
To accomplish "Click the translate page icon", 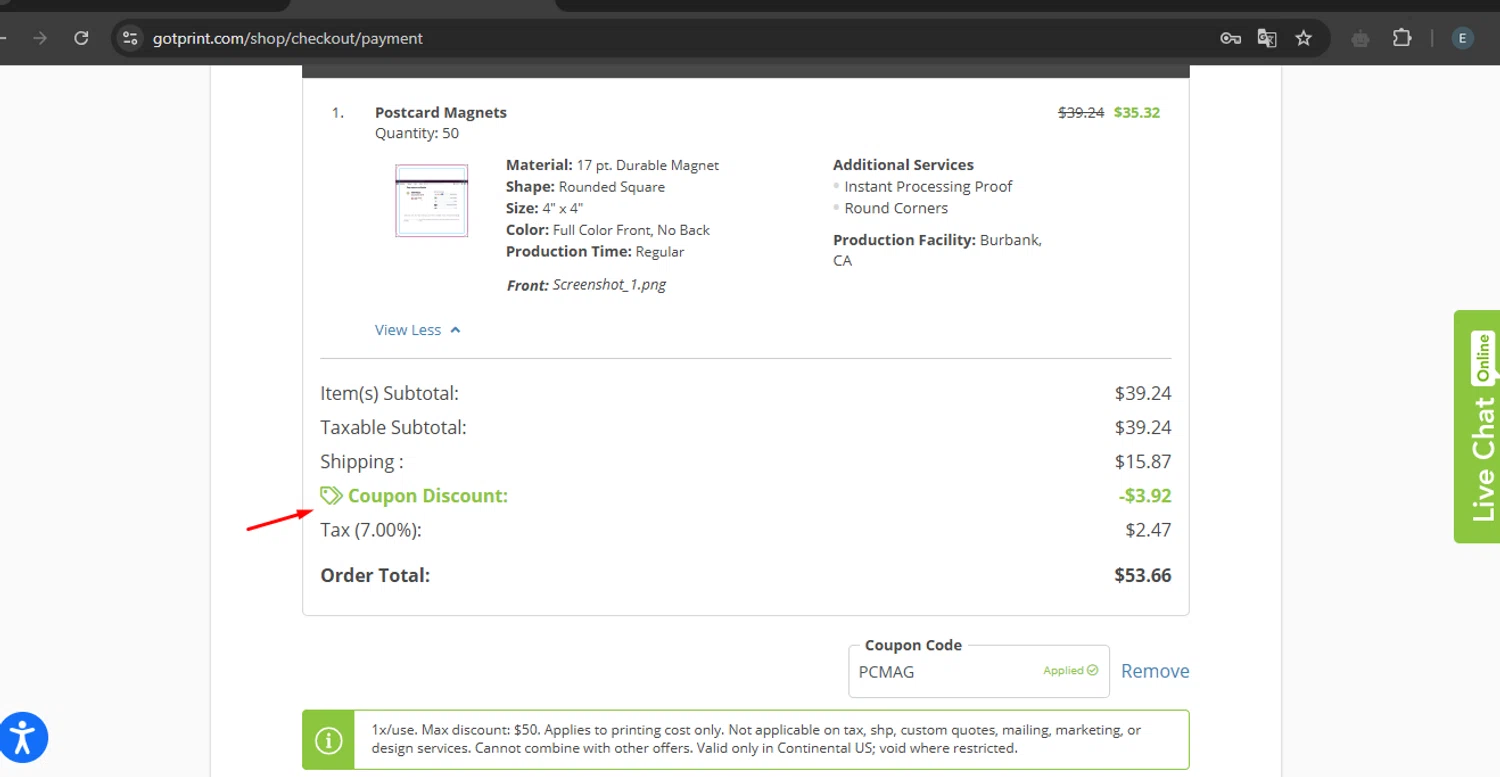I will tap(1267, 38).
